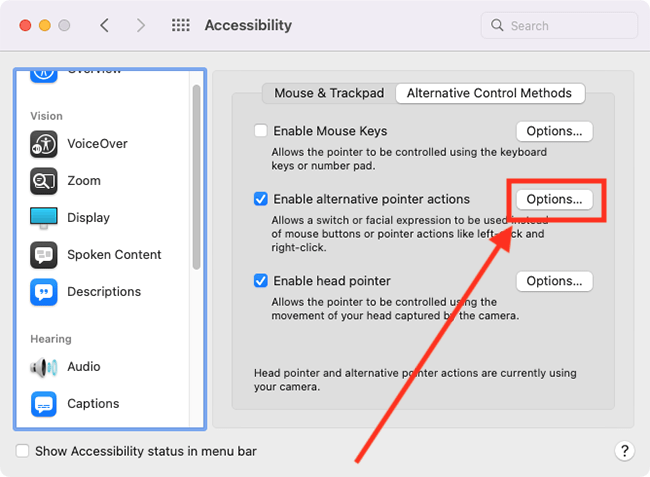Viewport: 650px width, 477px height.
Task: Select the VoiceOver sidebar icon
Action: (44, 144)
